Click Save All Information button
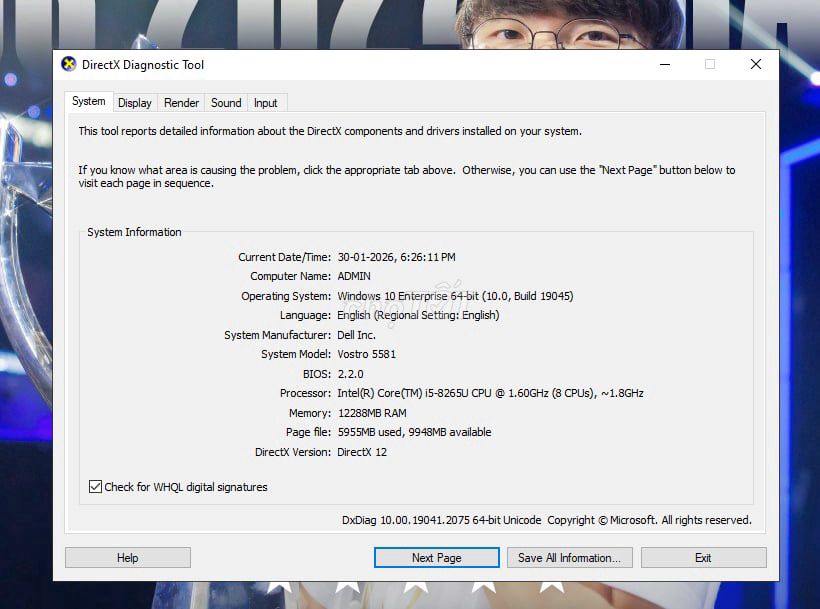Screen dimensions: 820x609 (568, 558)
